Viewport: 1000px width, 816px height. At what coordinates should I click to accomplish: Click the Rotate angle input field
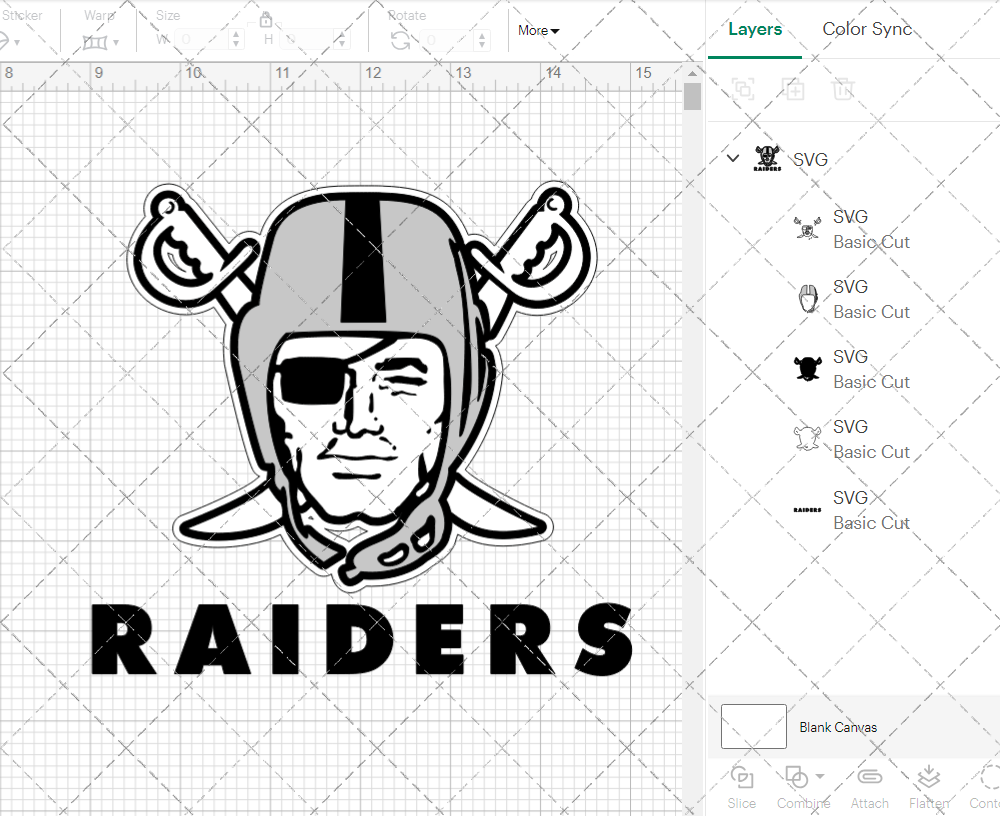tap(448, 40)
